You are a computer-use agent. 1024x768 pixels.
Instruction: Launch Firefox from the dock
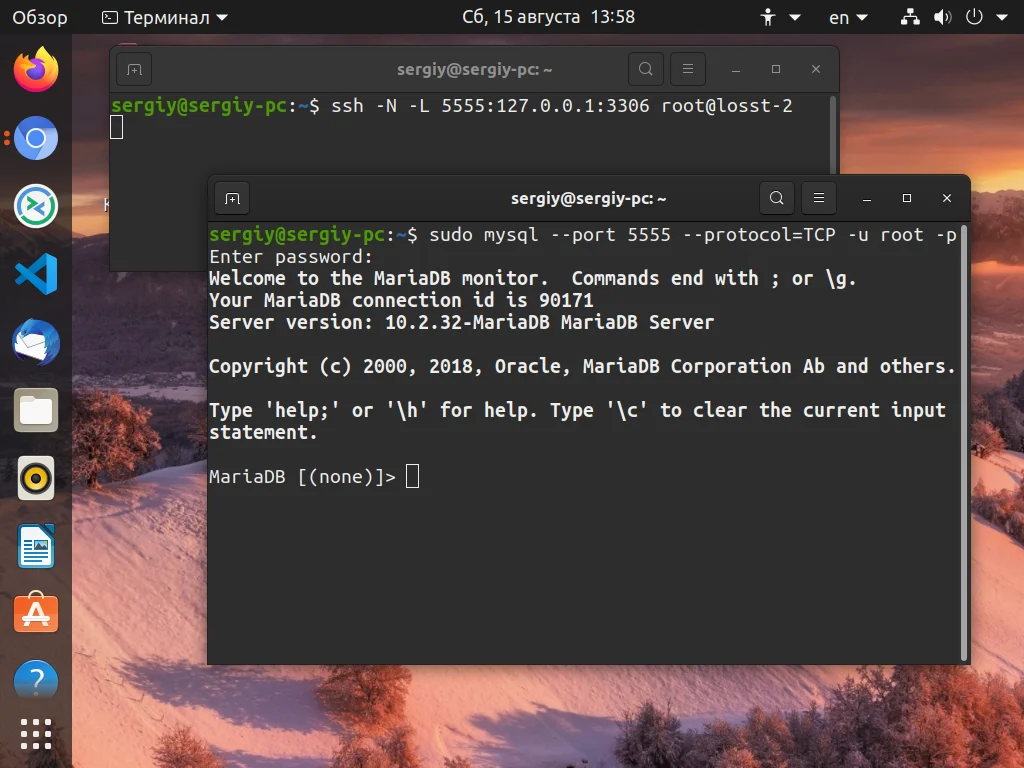pyautogui.click(x=36, y=70)
